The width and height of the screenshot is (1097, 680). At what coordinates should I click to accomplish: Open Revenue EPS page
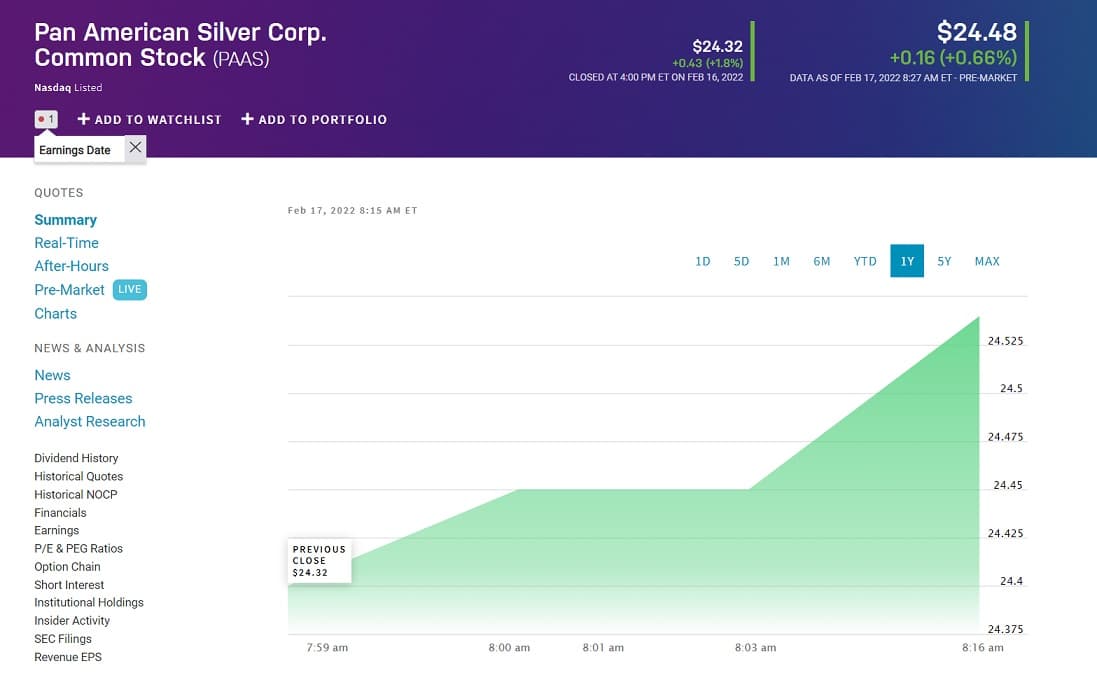pos(68,657)
